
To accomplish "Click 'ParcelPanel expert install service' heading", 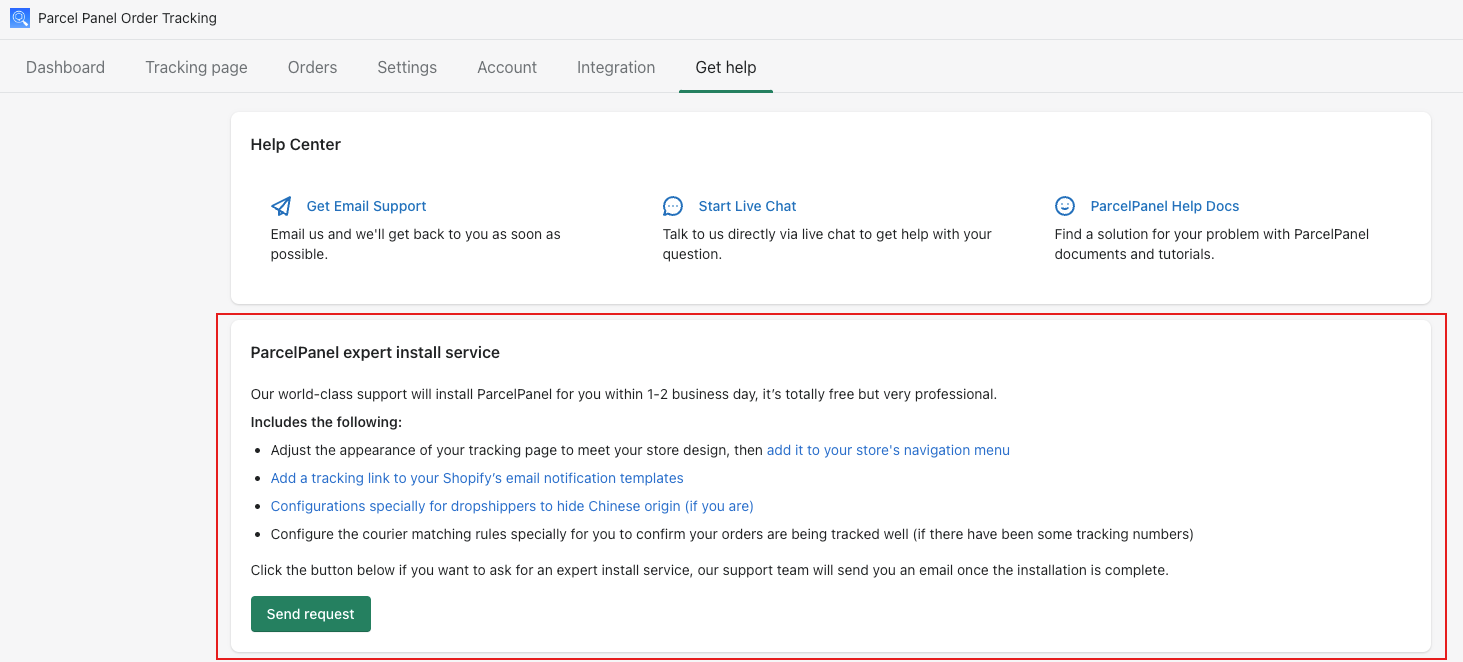I will click(375, 352).
